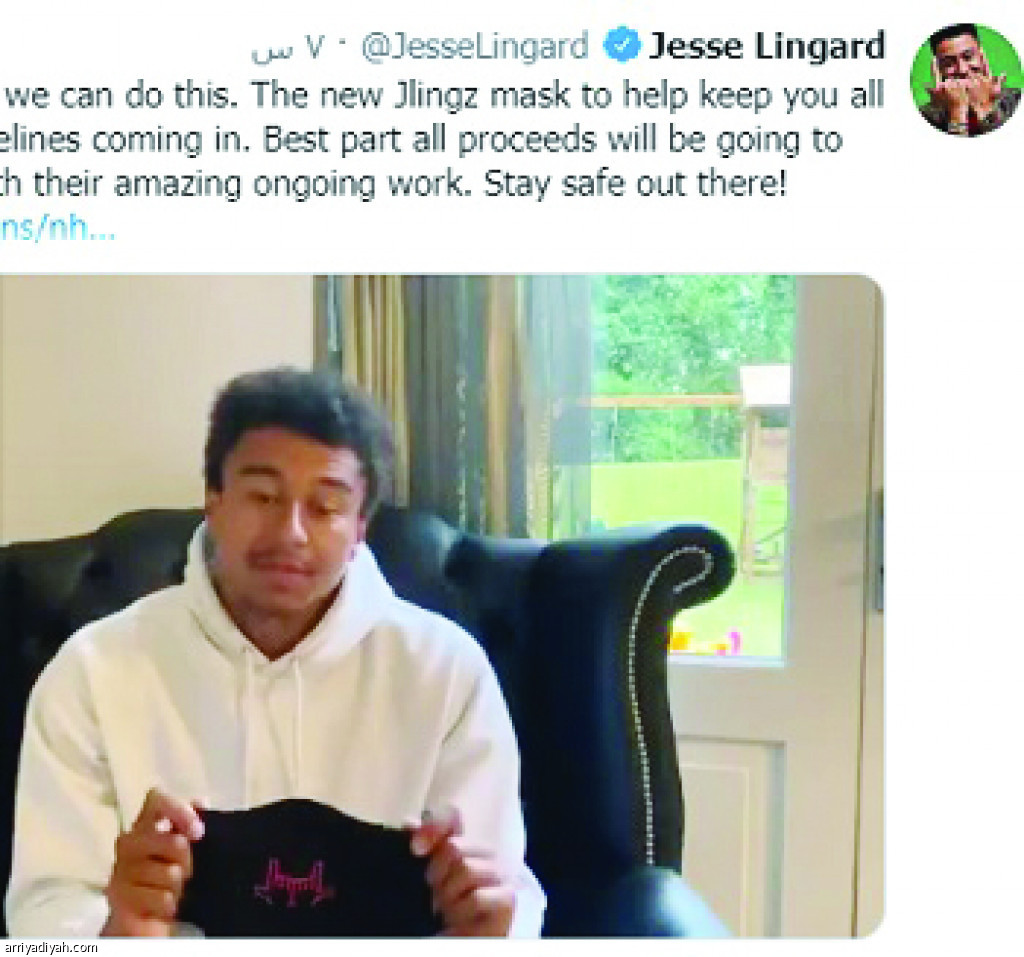Click the arriyadiyah.com watermark
This screenshot has height=957, width=1024.
(50, 947)
